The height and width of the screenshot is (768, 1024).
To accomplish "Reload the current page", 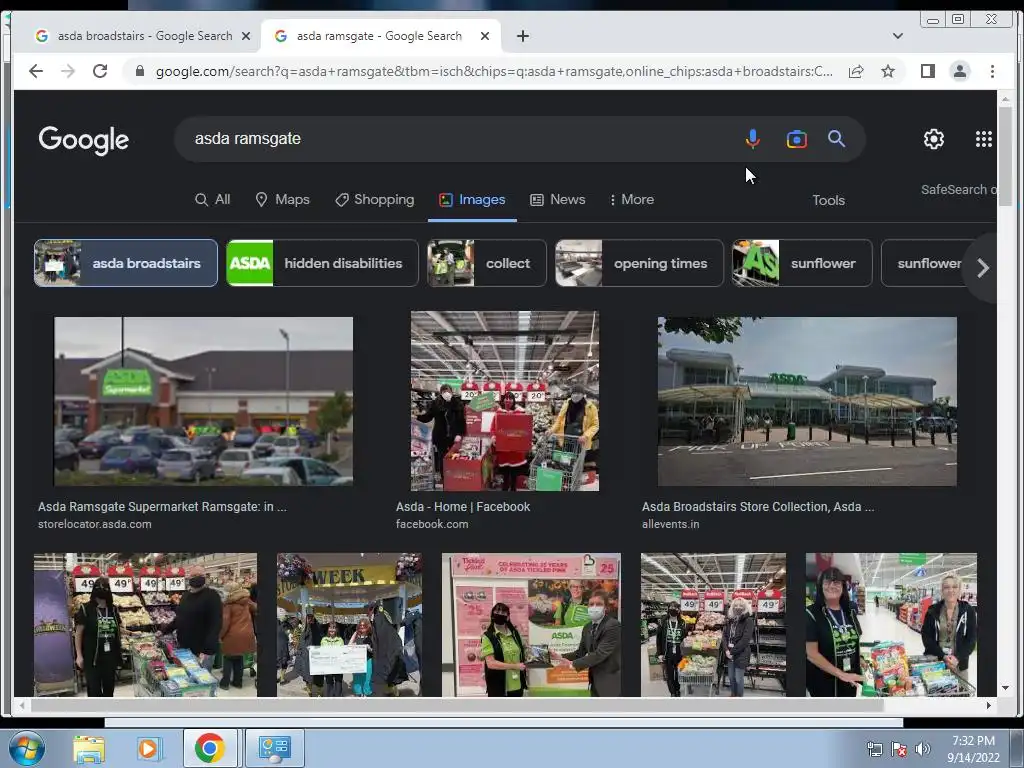I will pos(100,71).
